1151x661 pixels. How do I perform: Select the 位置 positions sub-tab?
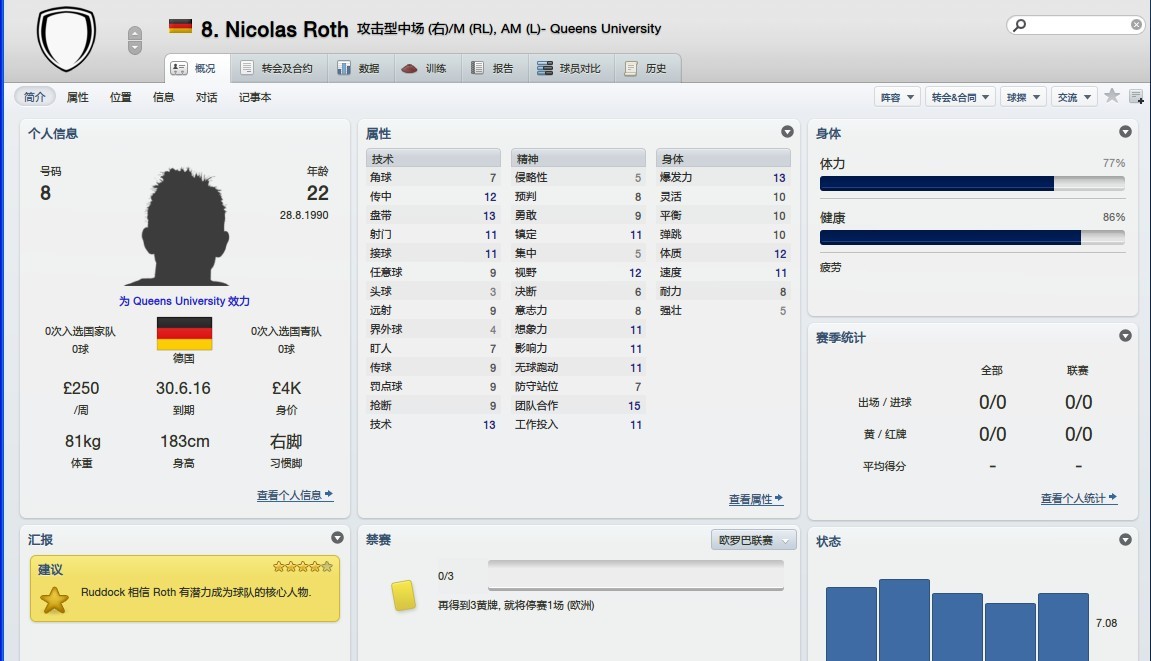pos(120,97)
